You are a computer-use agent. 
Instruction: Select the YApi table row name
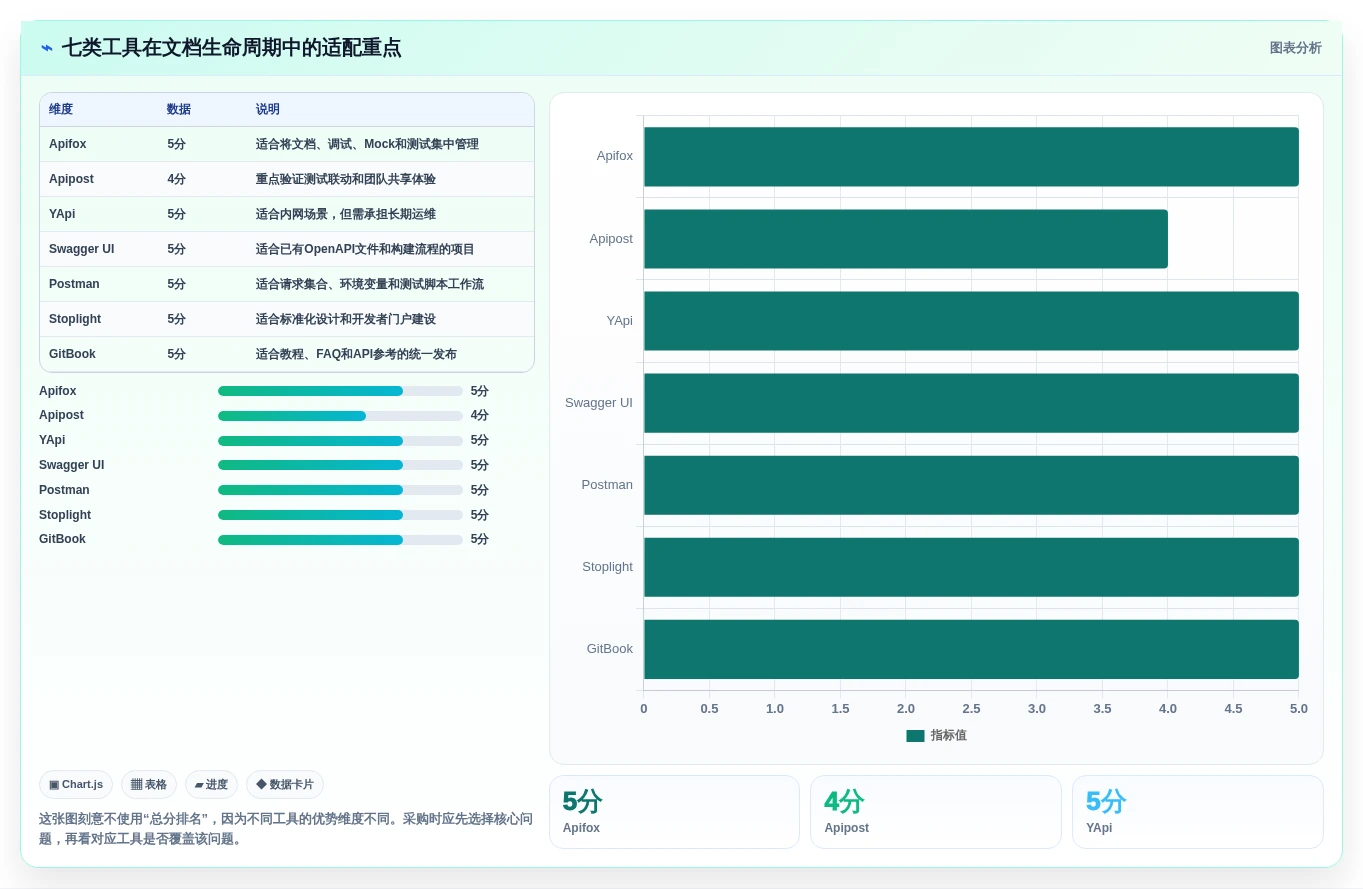pyautogui.click(x=62, y=214)
